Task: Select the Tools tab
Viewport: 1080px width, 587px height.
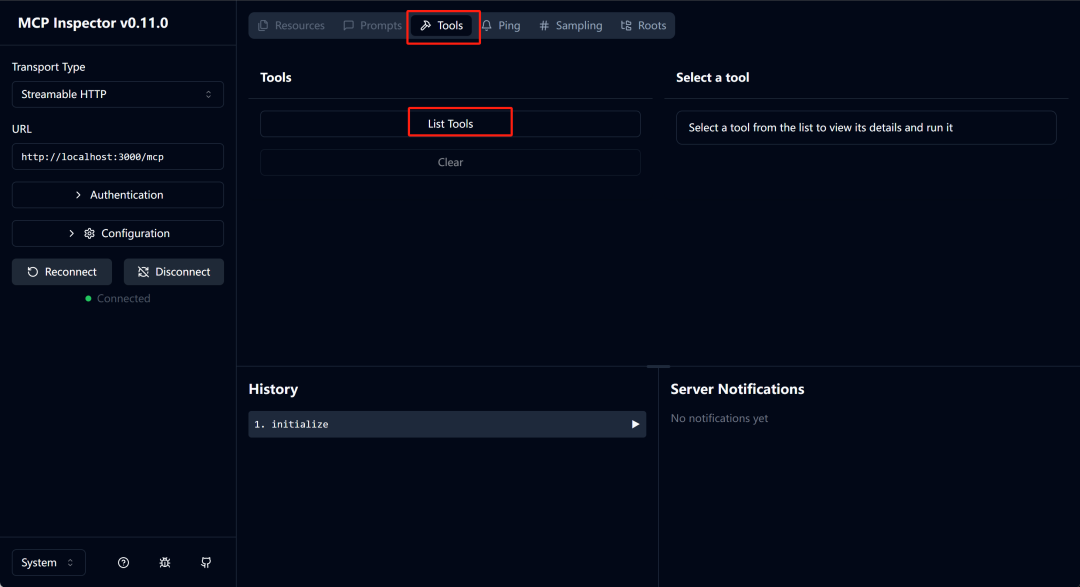Action: pyautogui.click(x=442, y=25)
